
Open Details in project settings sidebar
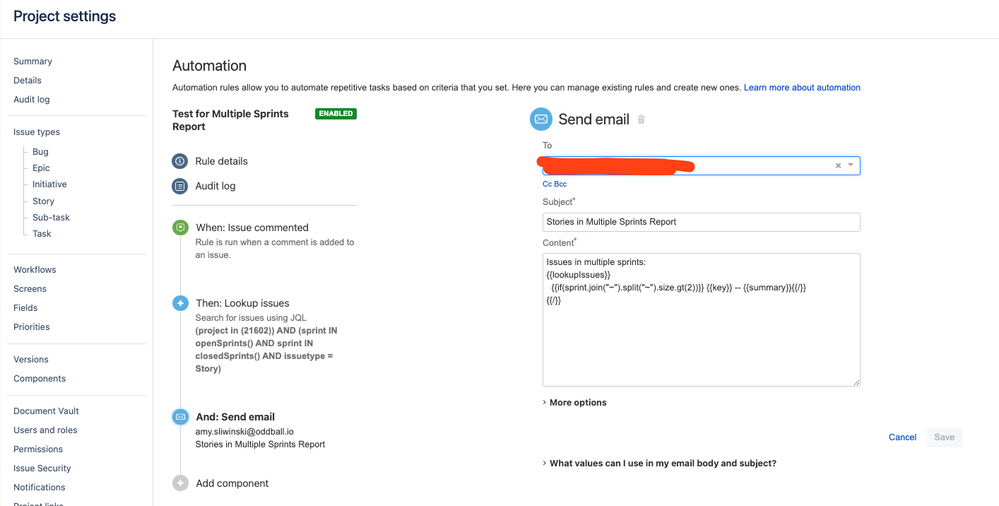click(x=27, y=80)
